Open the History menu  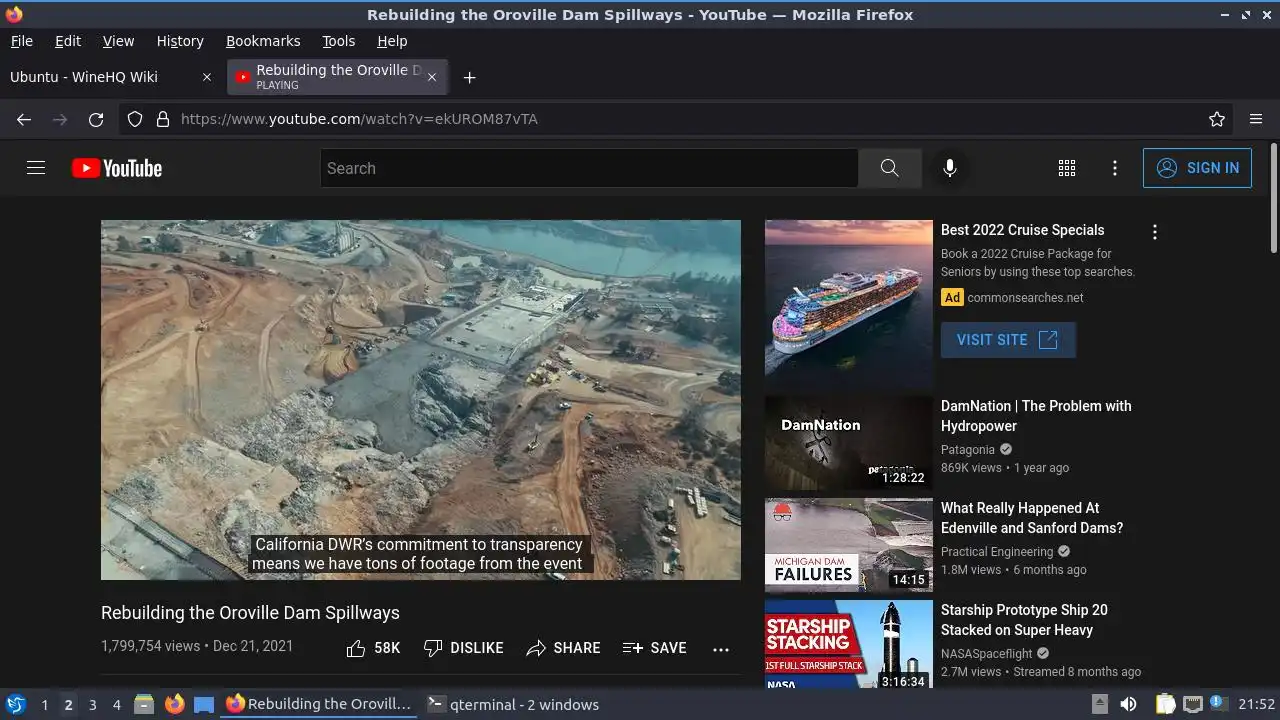click(x=180, y=41)
